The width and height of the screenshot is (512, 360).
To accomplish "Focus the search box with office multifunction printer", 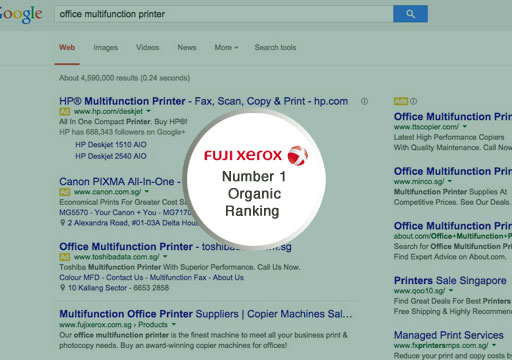I will (224, 14).
